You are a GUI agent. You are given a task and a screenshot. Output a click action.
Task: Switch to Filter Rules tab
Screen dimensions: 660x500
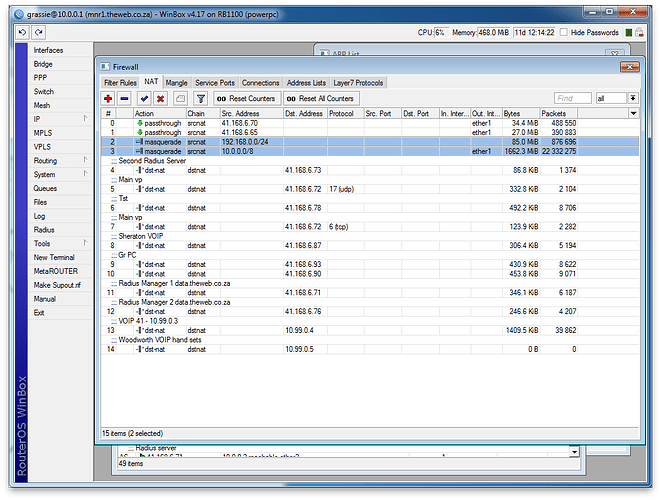(x=120, y=83)
